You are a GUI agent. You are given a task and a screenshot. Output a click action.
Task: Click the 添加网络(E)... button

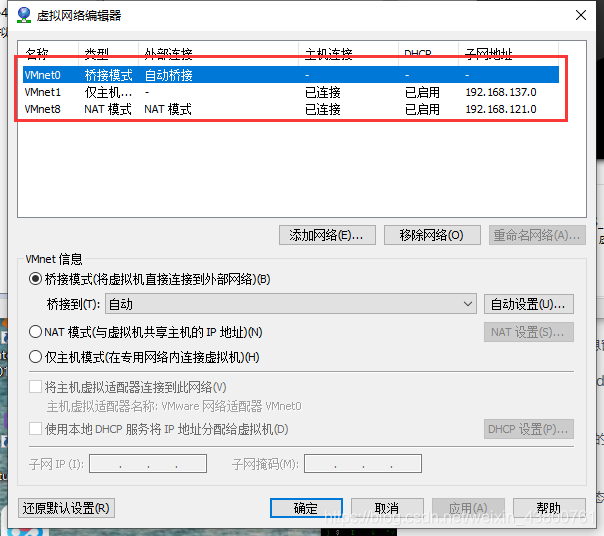327,235
